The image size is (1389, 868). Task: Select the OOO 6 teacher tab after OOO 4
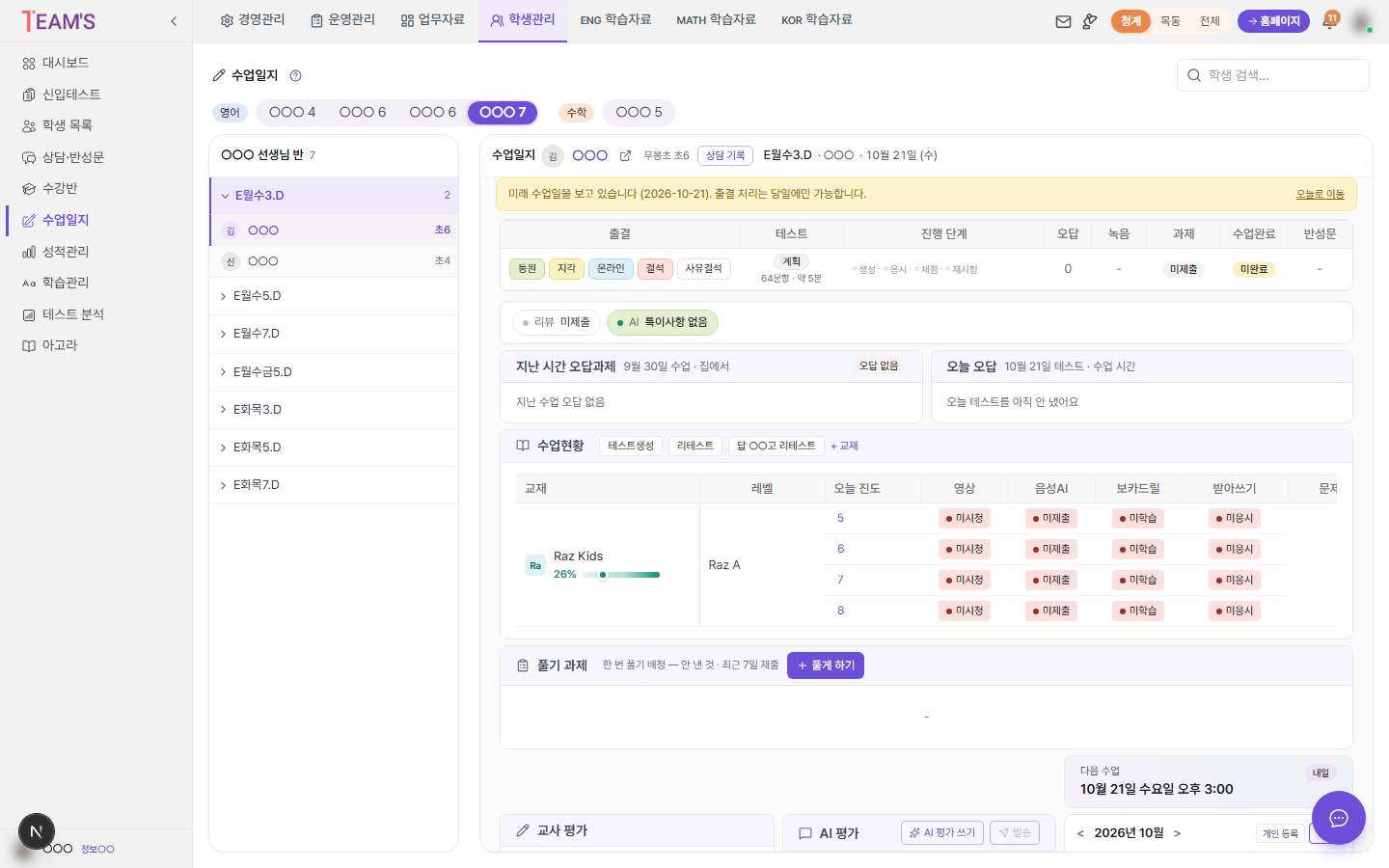coord(363,112)
